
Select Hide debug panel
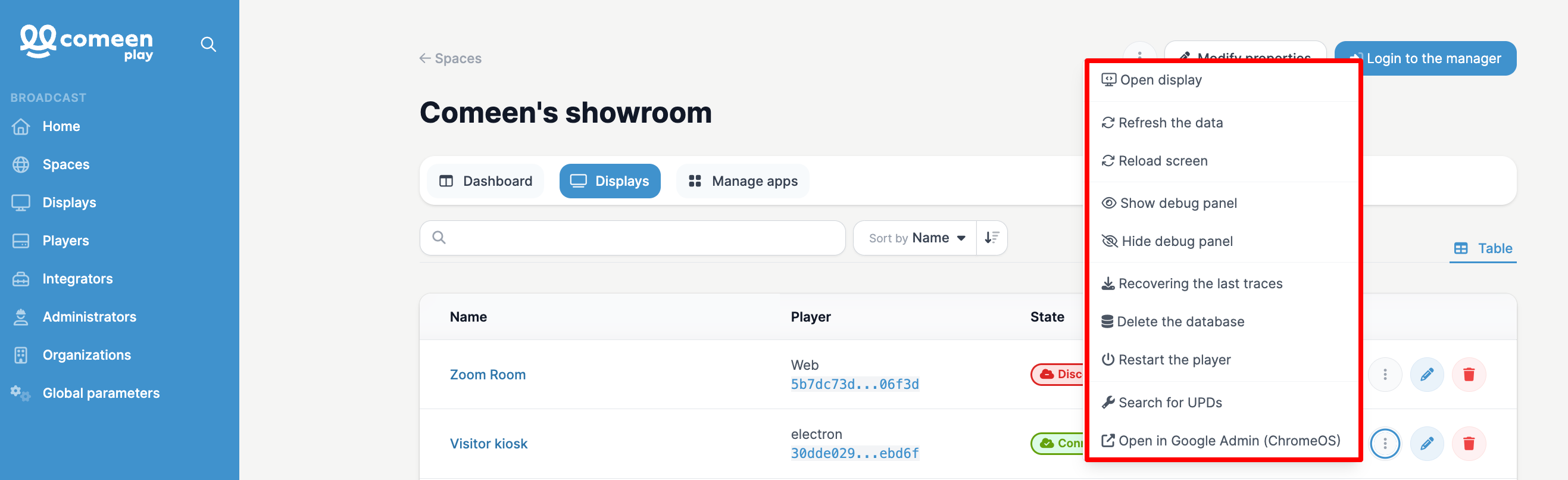coord(1223,241)
